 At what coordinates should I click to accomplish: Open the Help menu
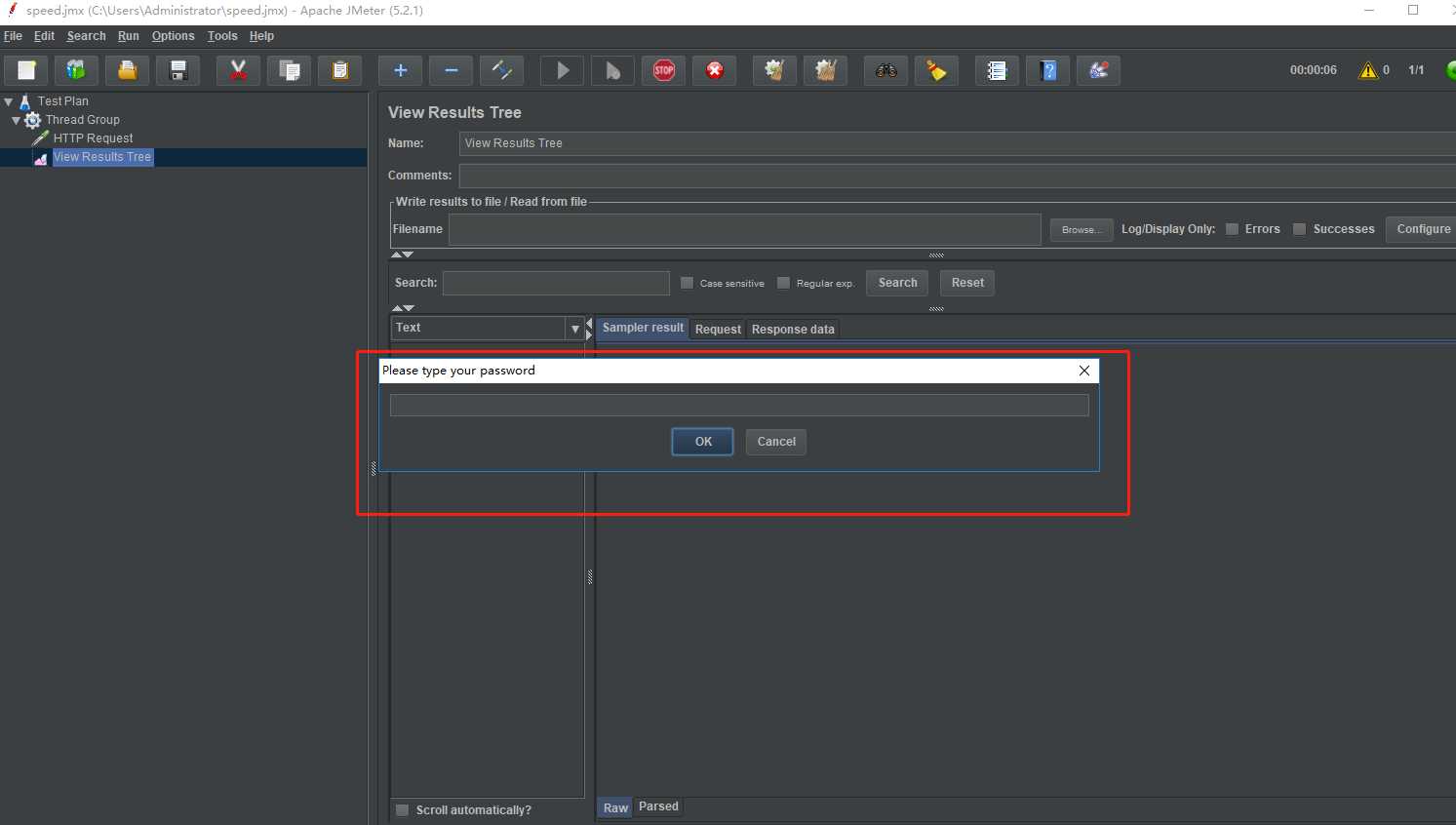click(x=261, y=36)
